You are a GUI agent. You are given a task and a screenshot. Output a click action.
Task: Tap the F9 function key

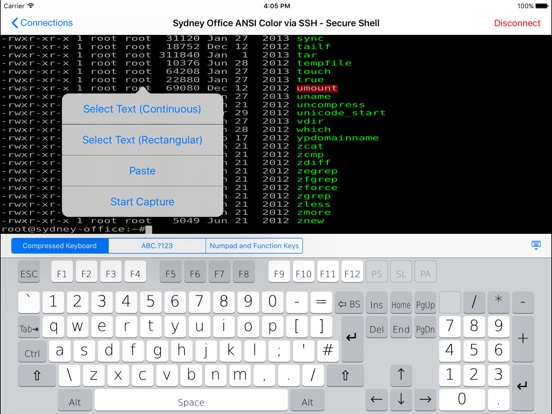point(279,272)
